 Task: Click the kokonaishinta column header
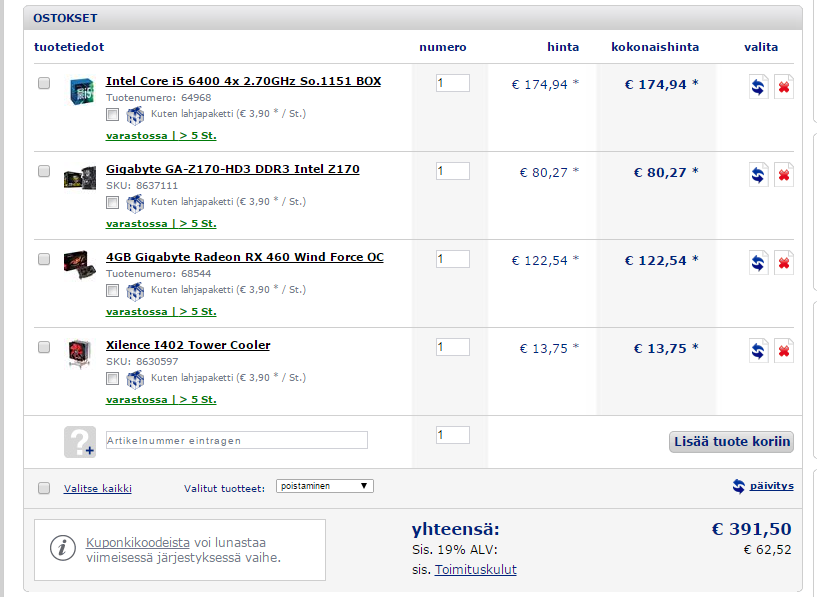point(655,47)
